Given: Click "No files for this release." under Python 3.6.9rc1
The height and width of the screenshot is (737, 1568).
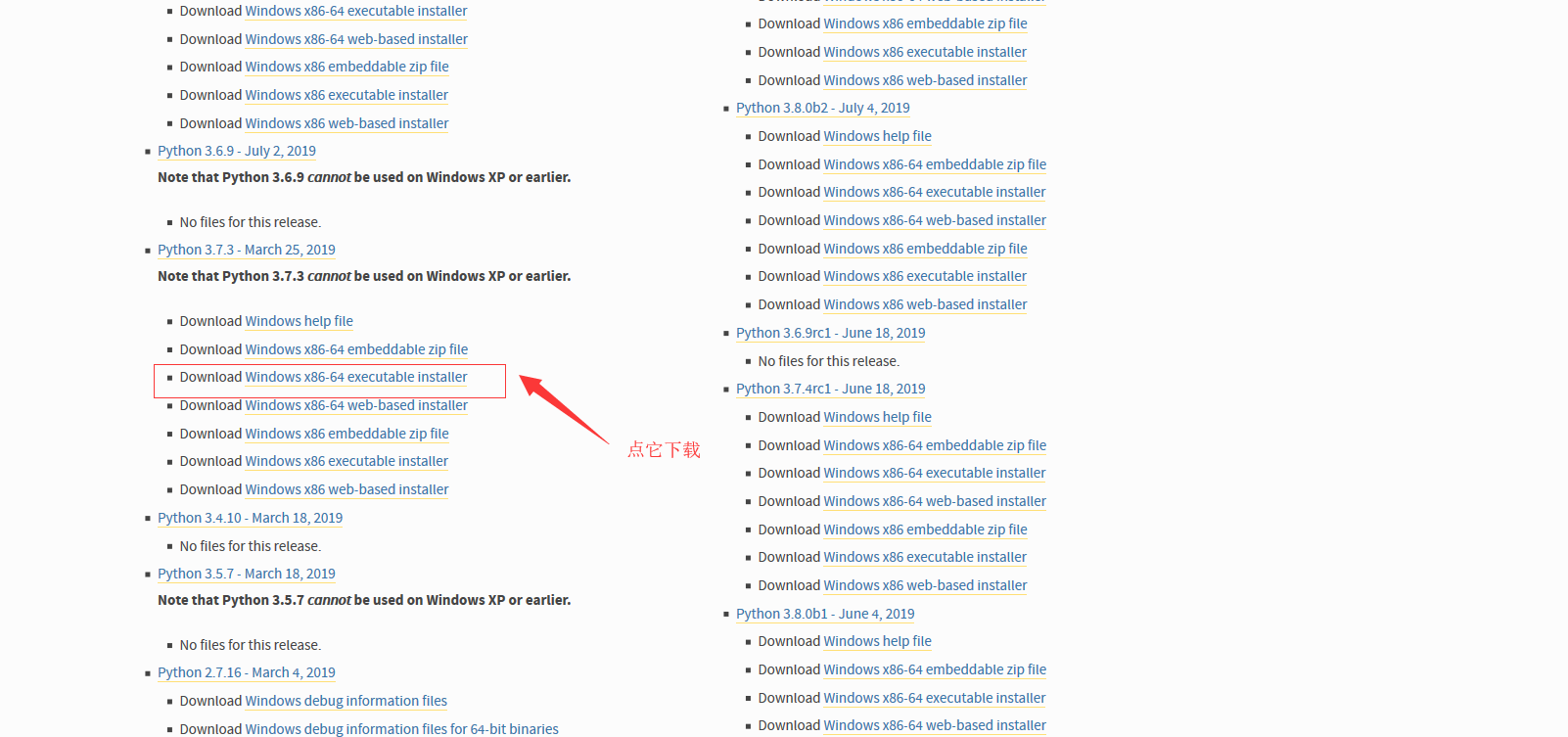Looking at the screenshot, I should 829,361.
